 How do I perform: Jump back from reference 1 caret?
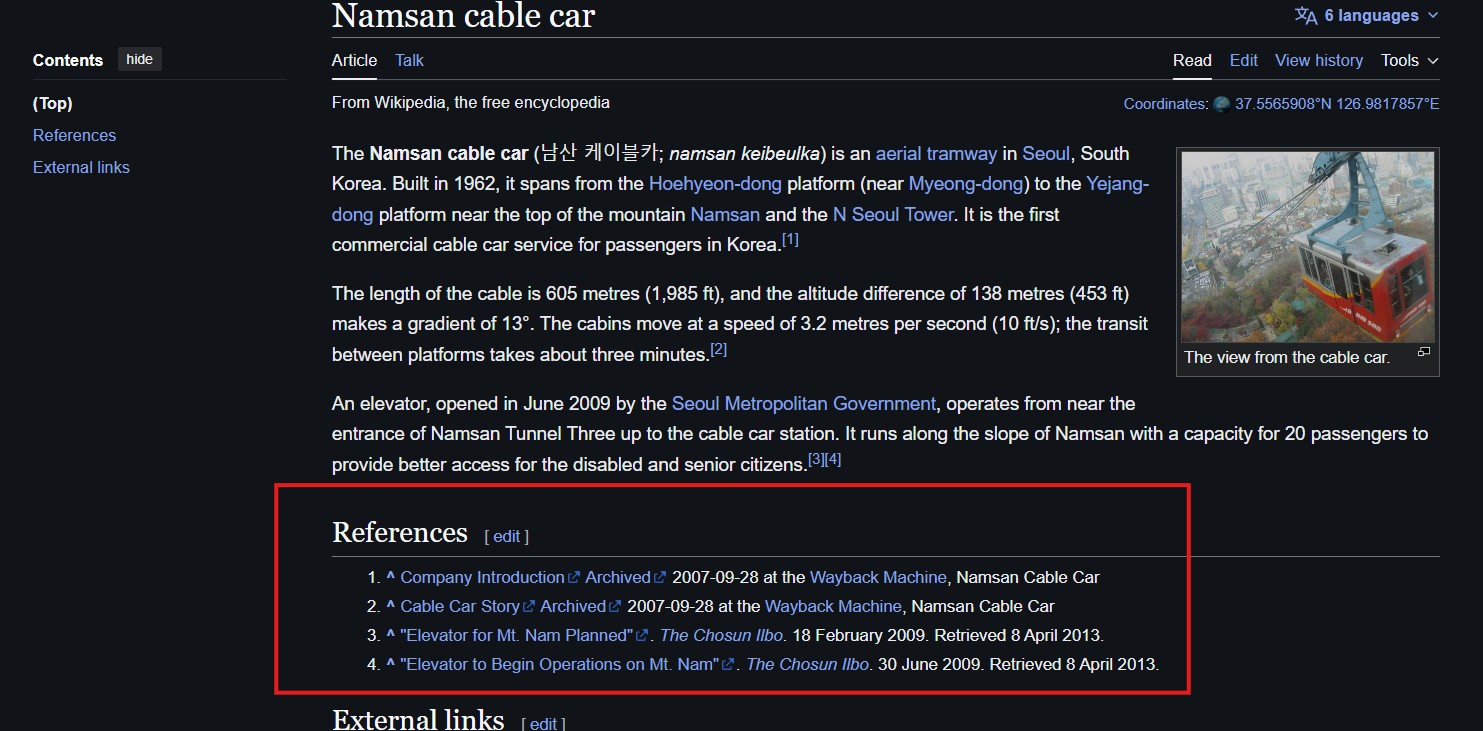click(391, 577)
